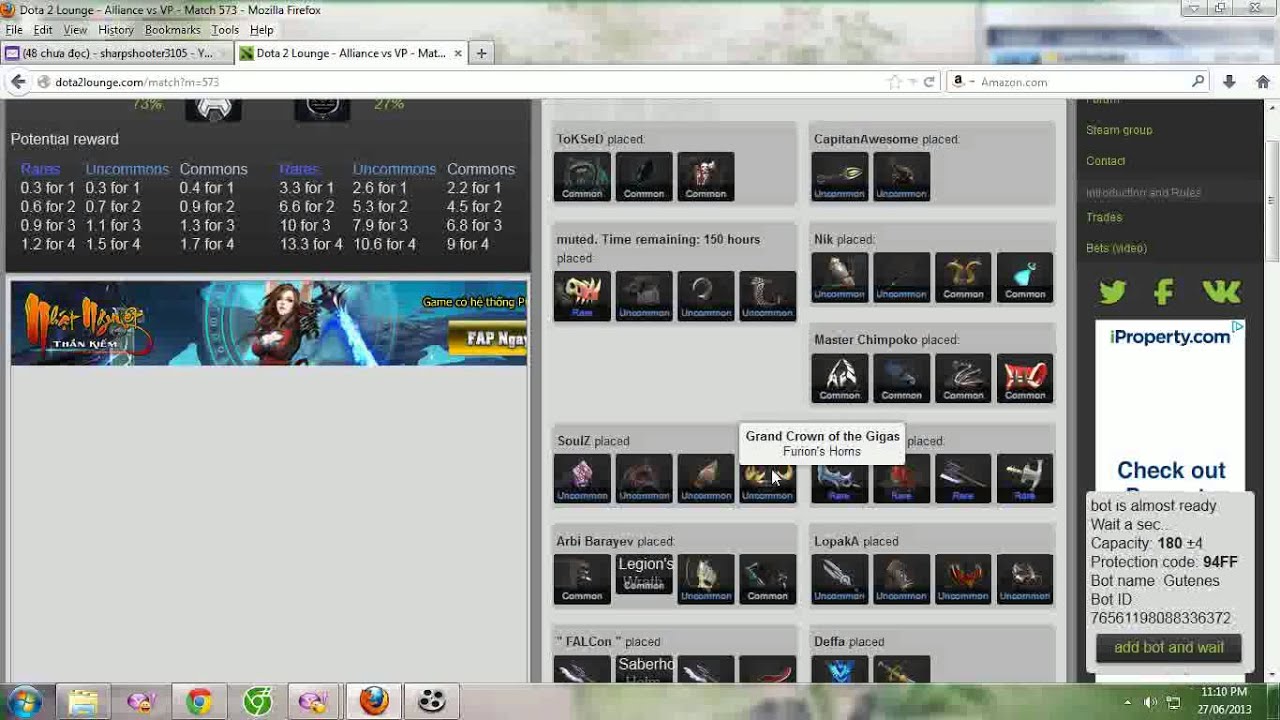Click SoulZ's first Uncommon item

[x=582, y=479]
